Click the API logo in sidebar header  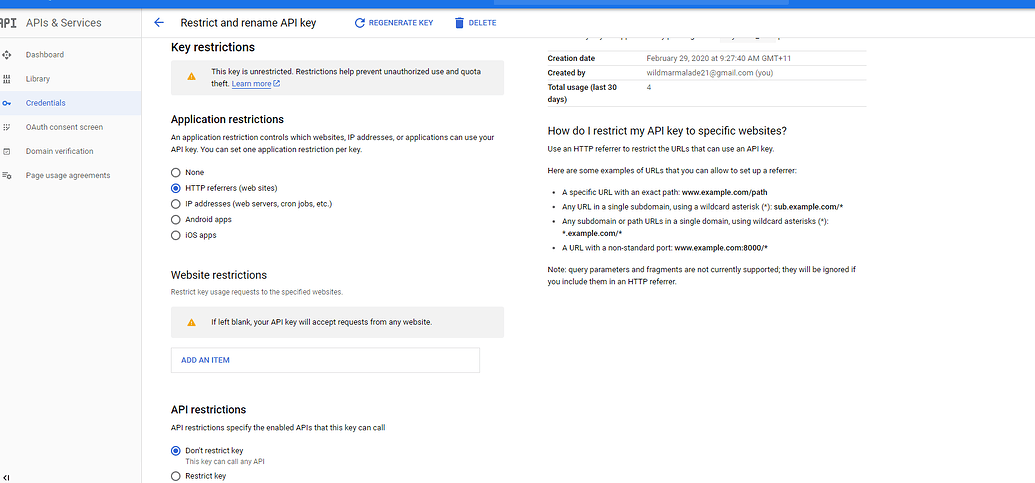coord(8,23)
